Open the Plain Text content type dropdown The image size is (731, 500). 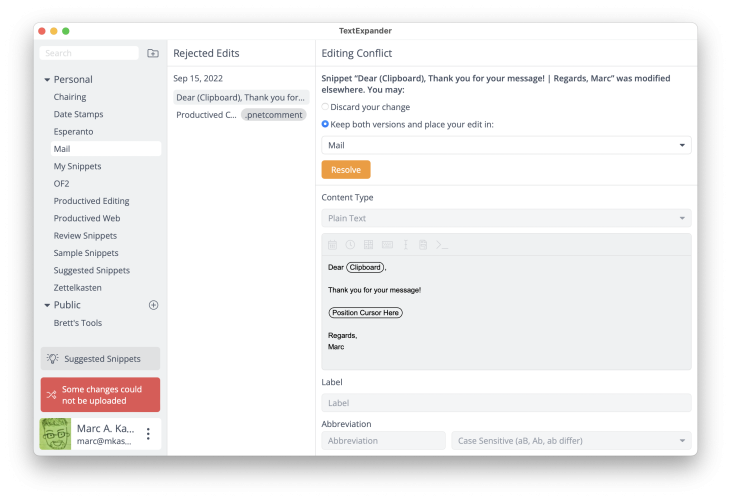pos(506,218)
